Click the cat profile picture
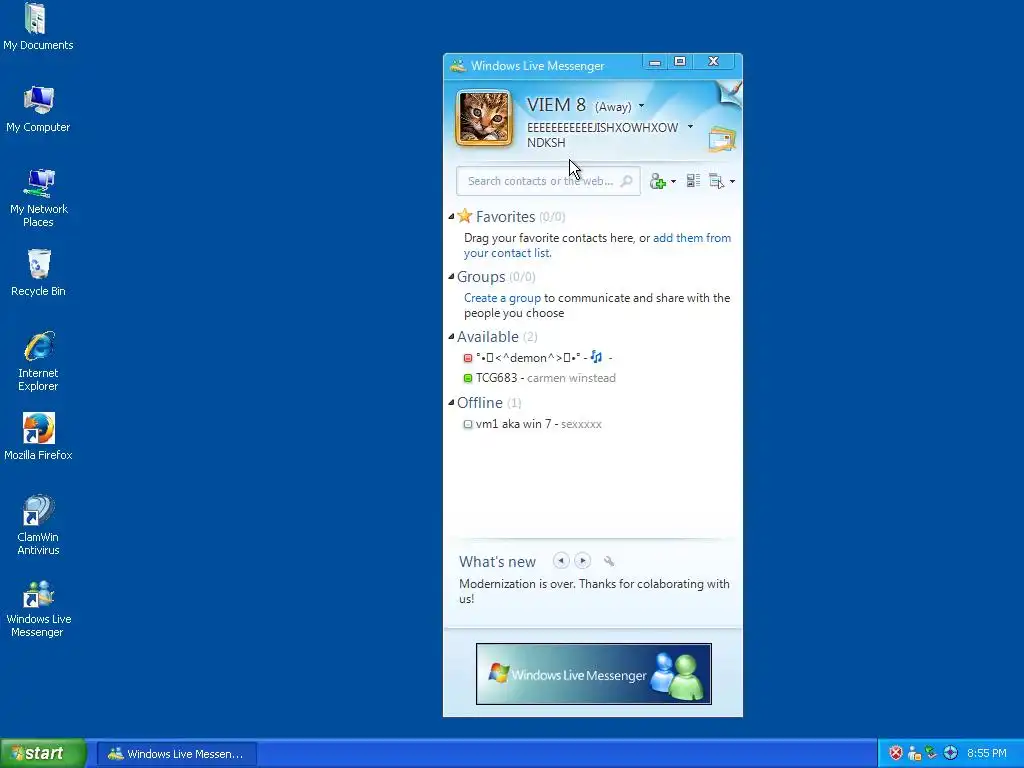 point(484,118)
